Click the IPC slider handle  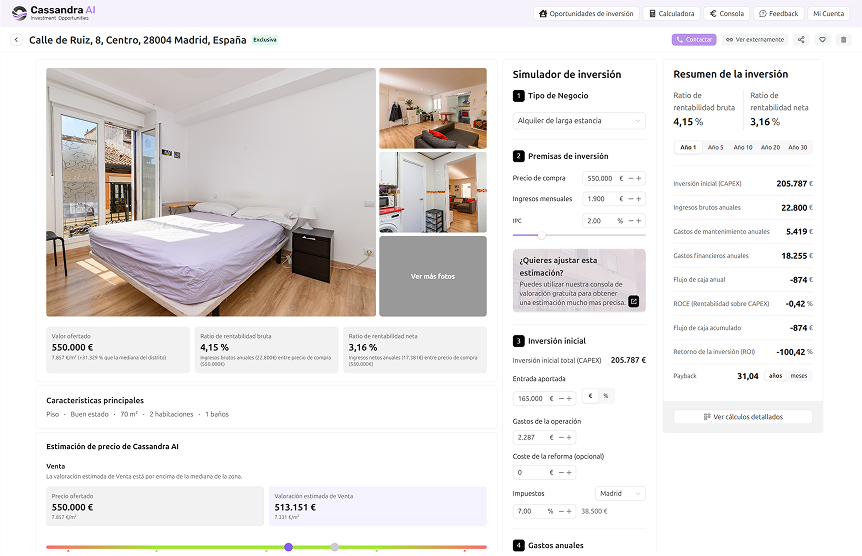point(542,235)
